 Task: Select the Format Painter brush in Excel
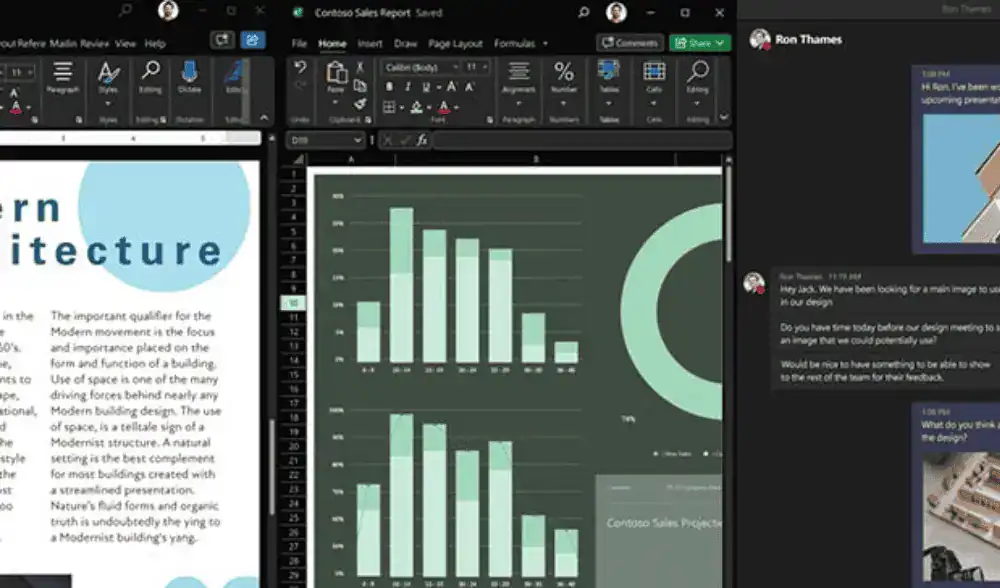click(x=360, y=103)
